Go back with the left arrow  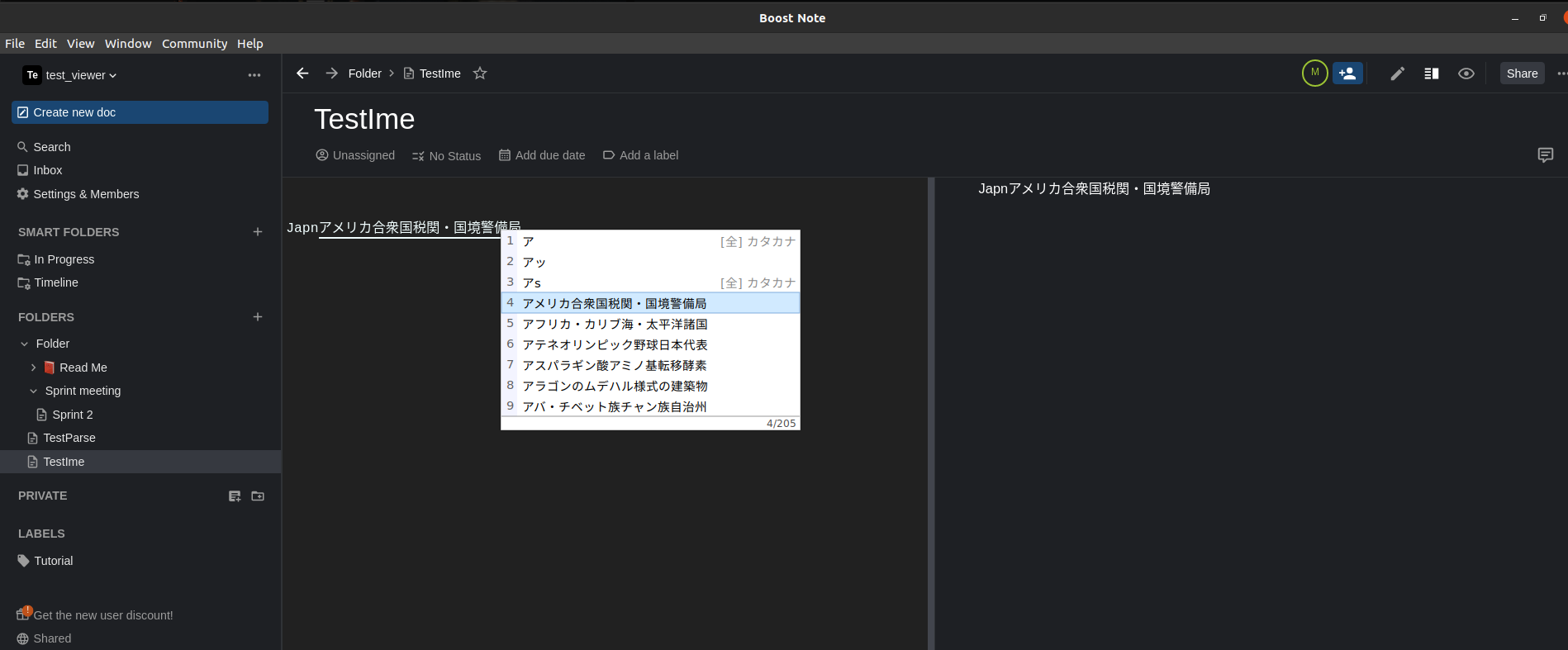[302, 74]
